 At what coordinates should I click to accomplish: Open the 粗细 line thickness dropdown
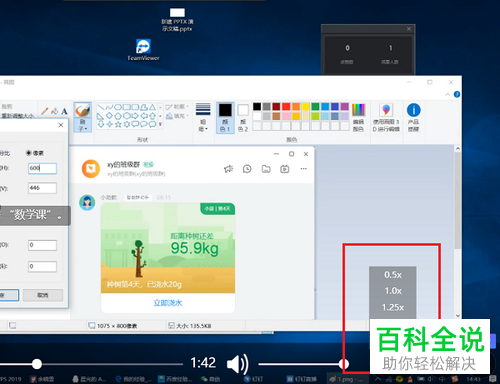[x=203, y=117]
